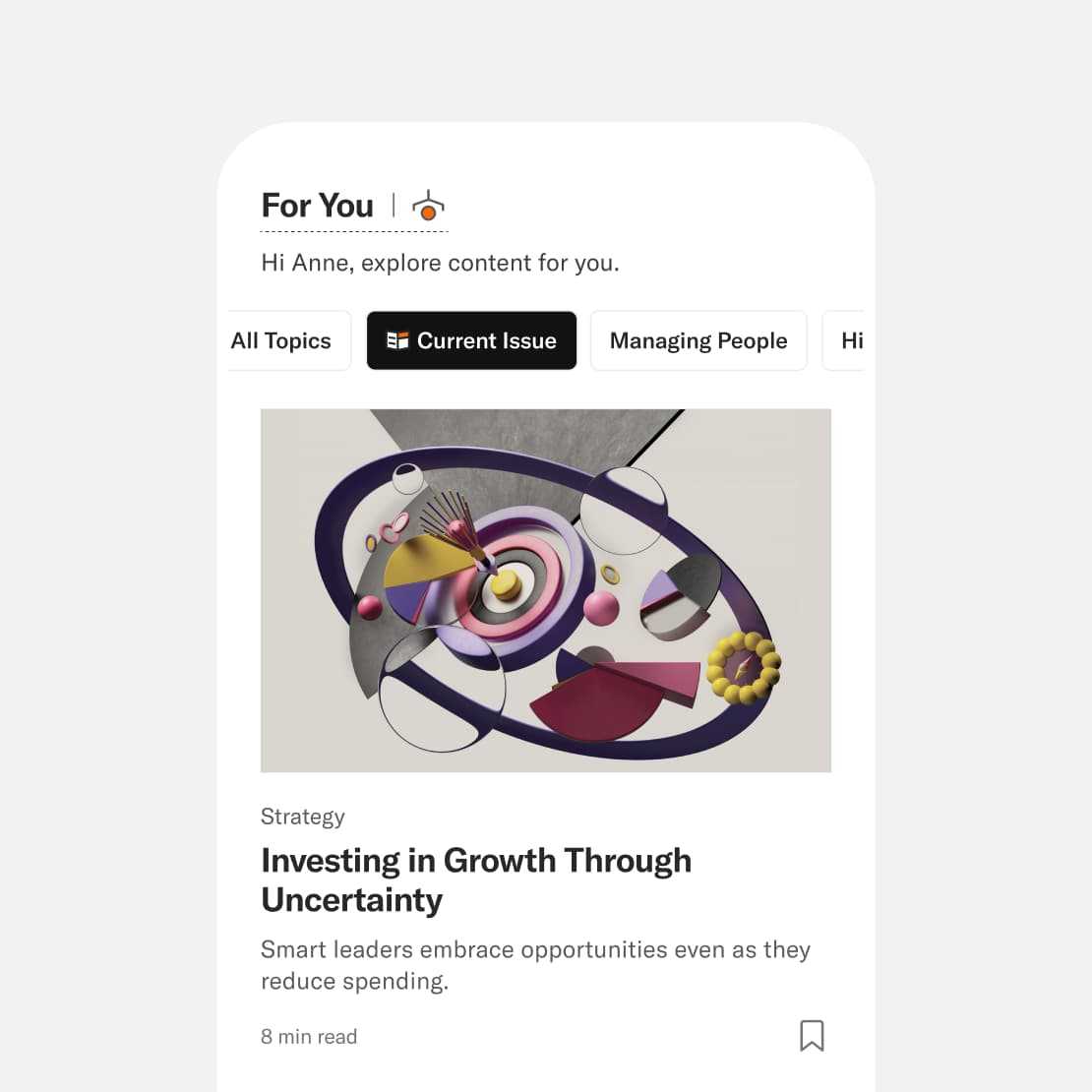Click the Strategy category label
1092x1092 pixels.
coord(303,817)
